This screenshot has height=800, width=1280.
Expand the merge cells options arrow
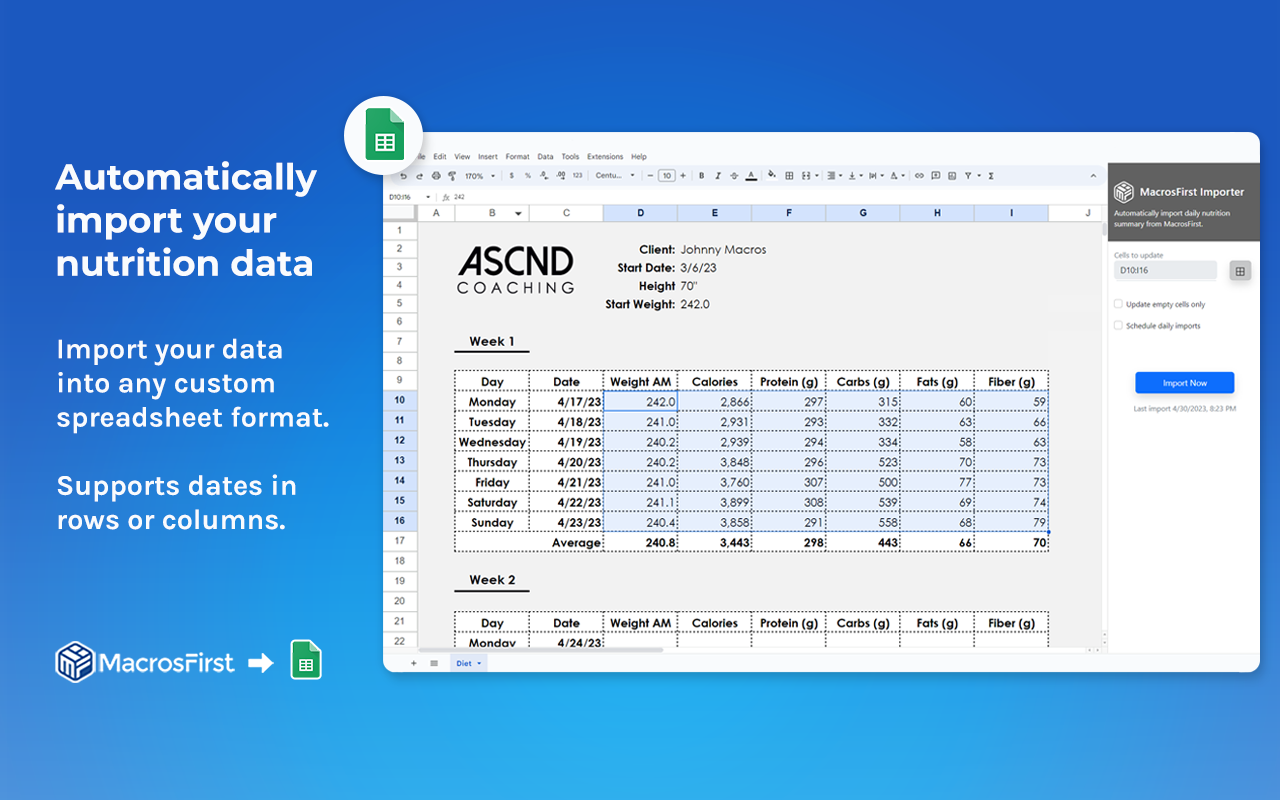pyautogui.click(x=816, y=176)
